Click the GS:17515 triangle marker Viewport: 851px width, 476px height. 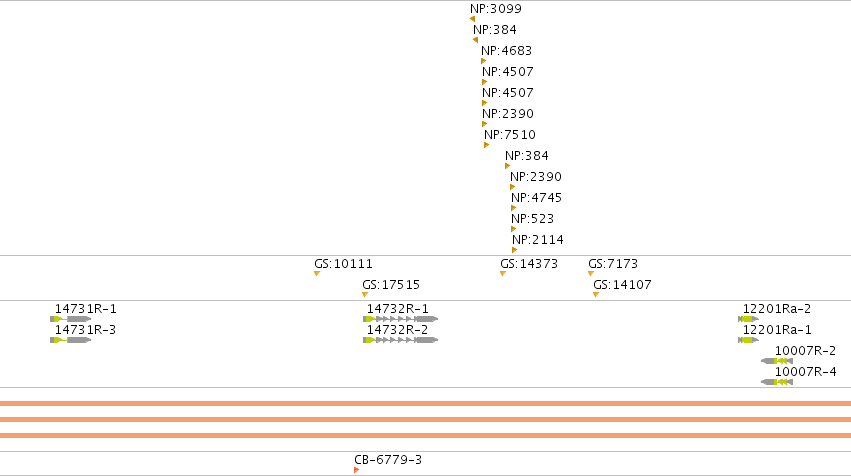[x=365, y=295]
